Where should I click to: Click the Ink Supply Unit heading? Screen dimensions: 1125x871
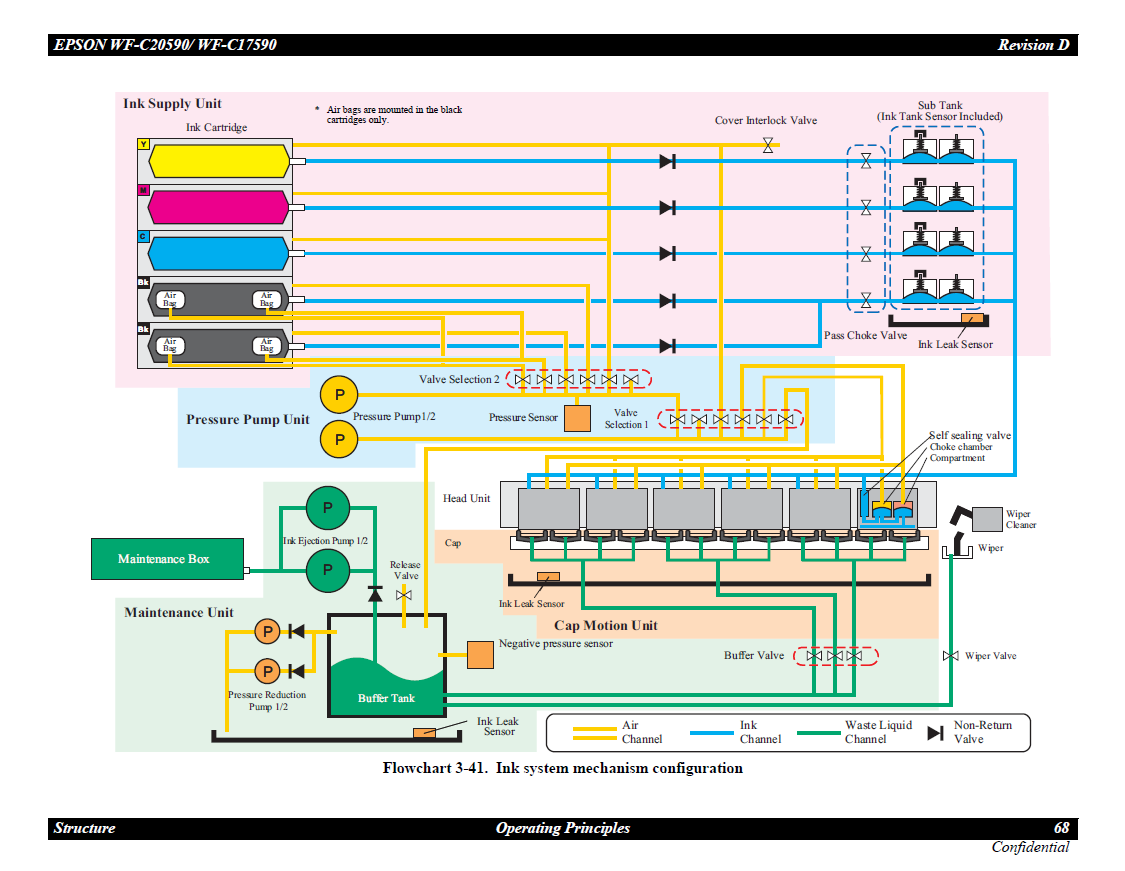tap(172, 104)
